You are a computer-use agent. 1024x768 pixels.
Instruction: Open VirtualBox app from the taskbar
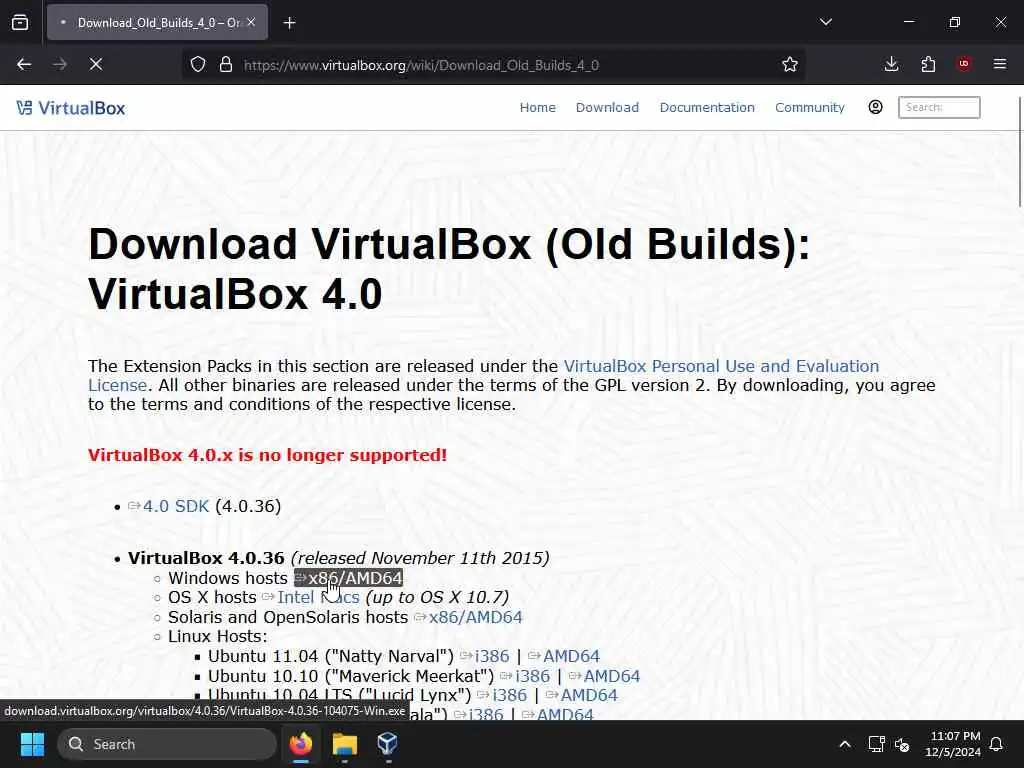pos(387,744)
